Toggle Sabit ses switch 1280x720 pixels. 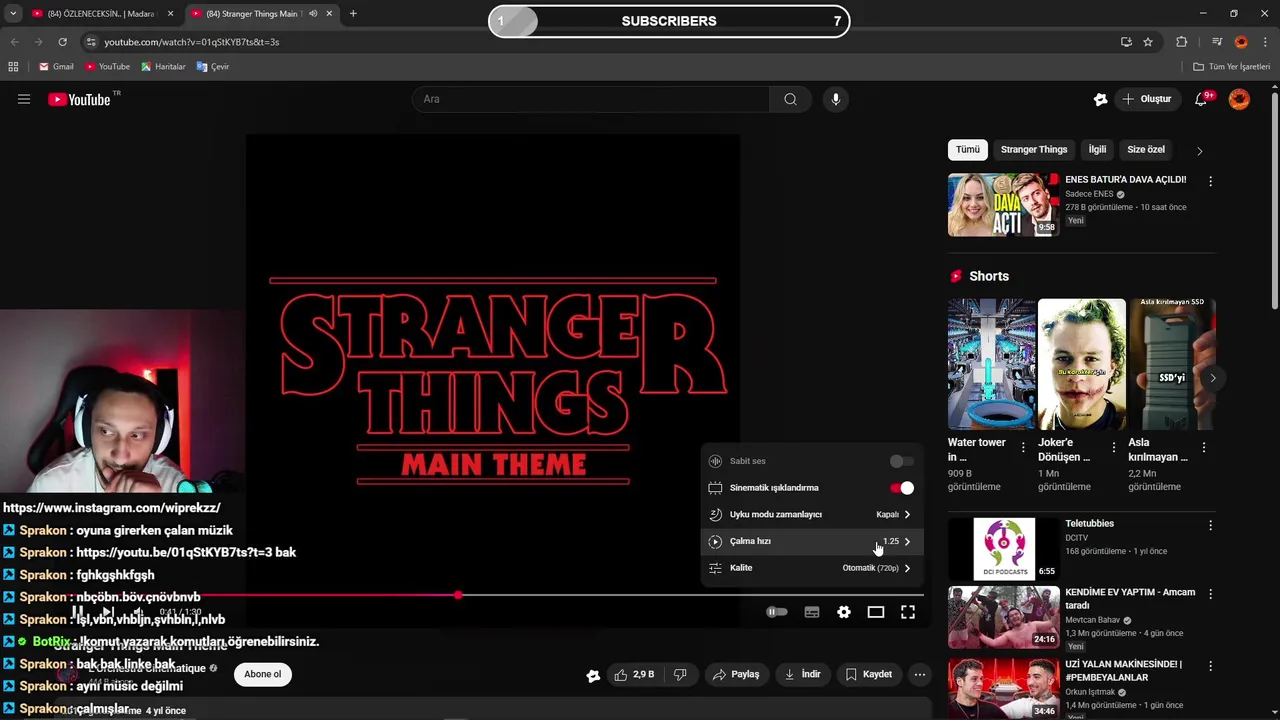(901, 461)
